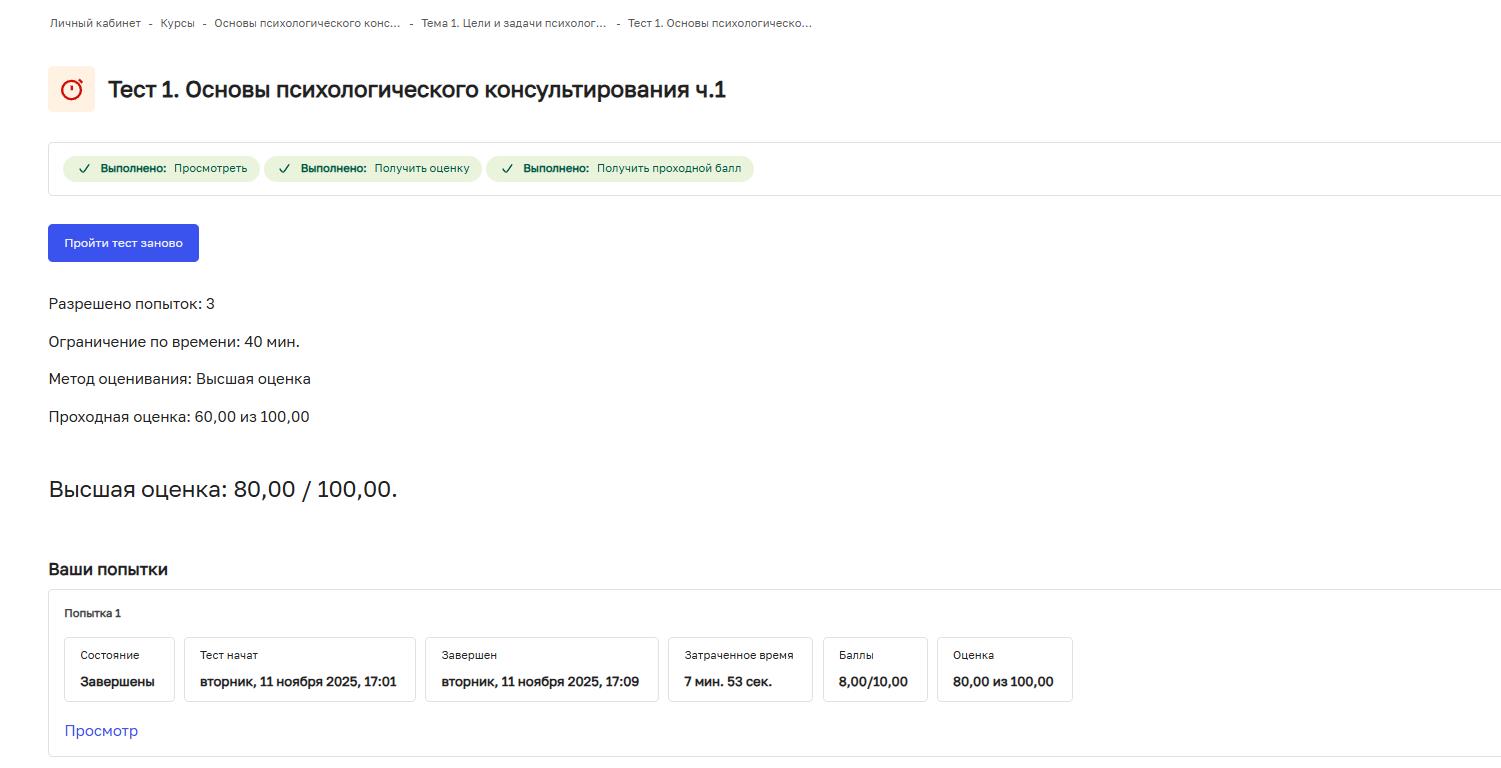Click the page title 'Тест 1. Основы психологического консультирования ч.1'
Viewport: 1501px width, 768px height.
tap(417, 90)
